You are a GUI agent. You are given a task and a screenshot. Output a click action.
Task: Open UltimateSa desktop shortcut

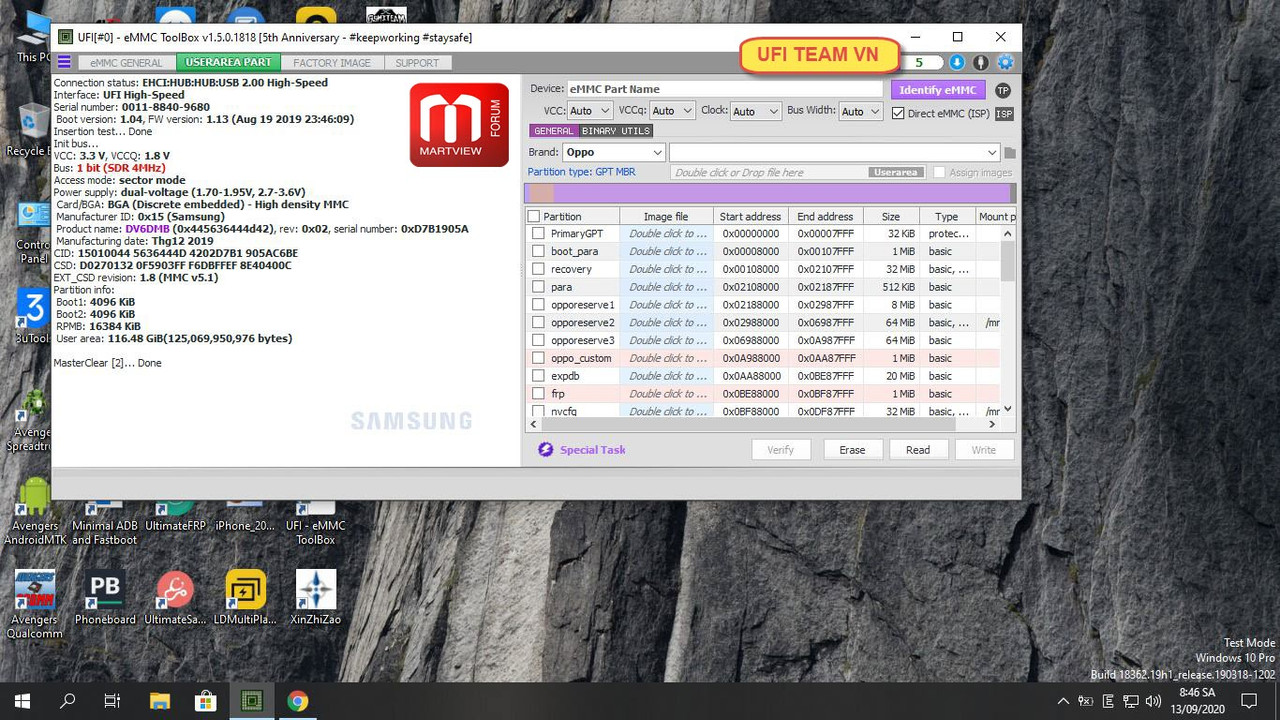(x=175, y=598)
